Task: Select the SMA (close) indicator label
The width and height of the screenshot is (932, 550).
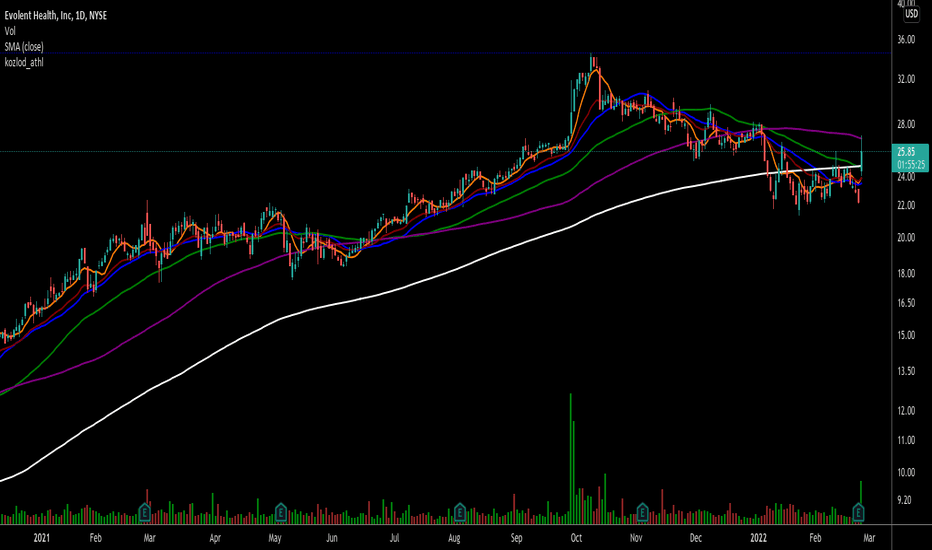Action: coord(24,46)
